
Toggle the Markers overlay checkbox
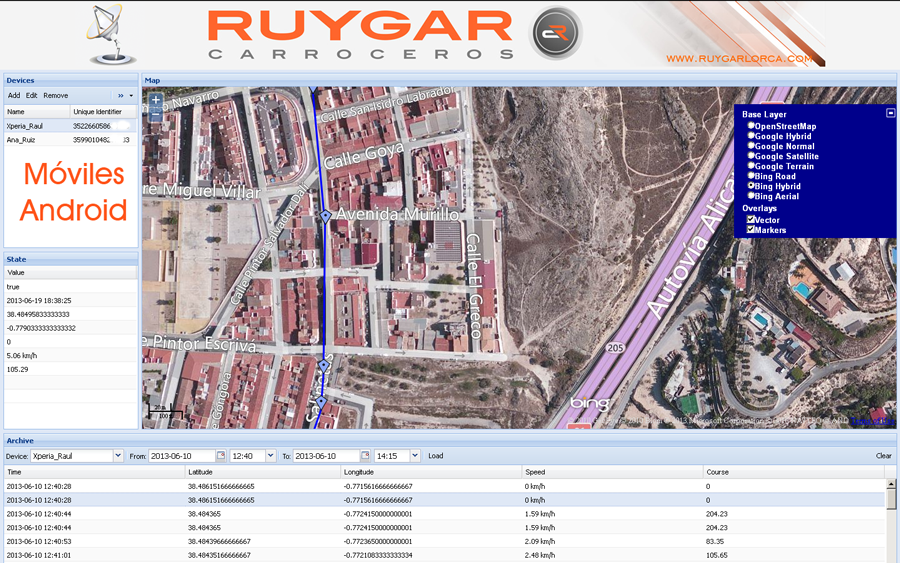pyautogui.click(x=751, y=230)
